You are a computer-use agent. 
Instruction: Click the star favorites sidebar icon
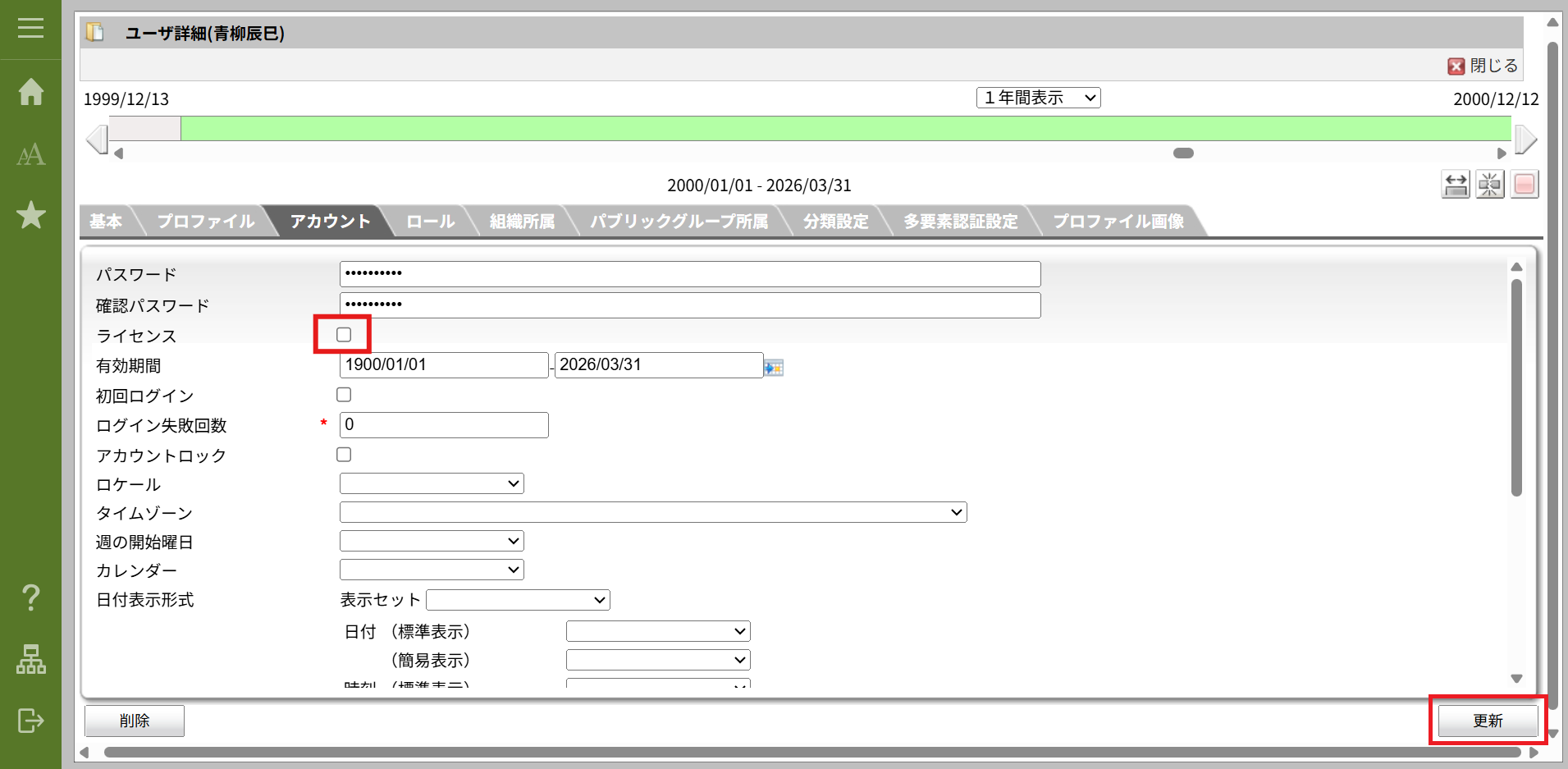[30, 215]
